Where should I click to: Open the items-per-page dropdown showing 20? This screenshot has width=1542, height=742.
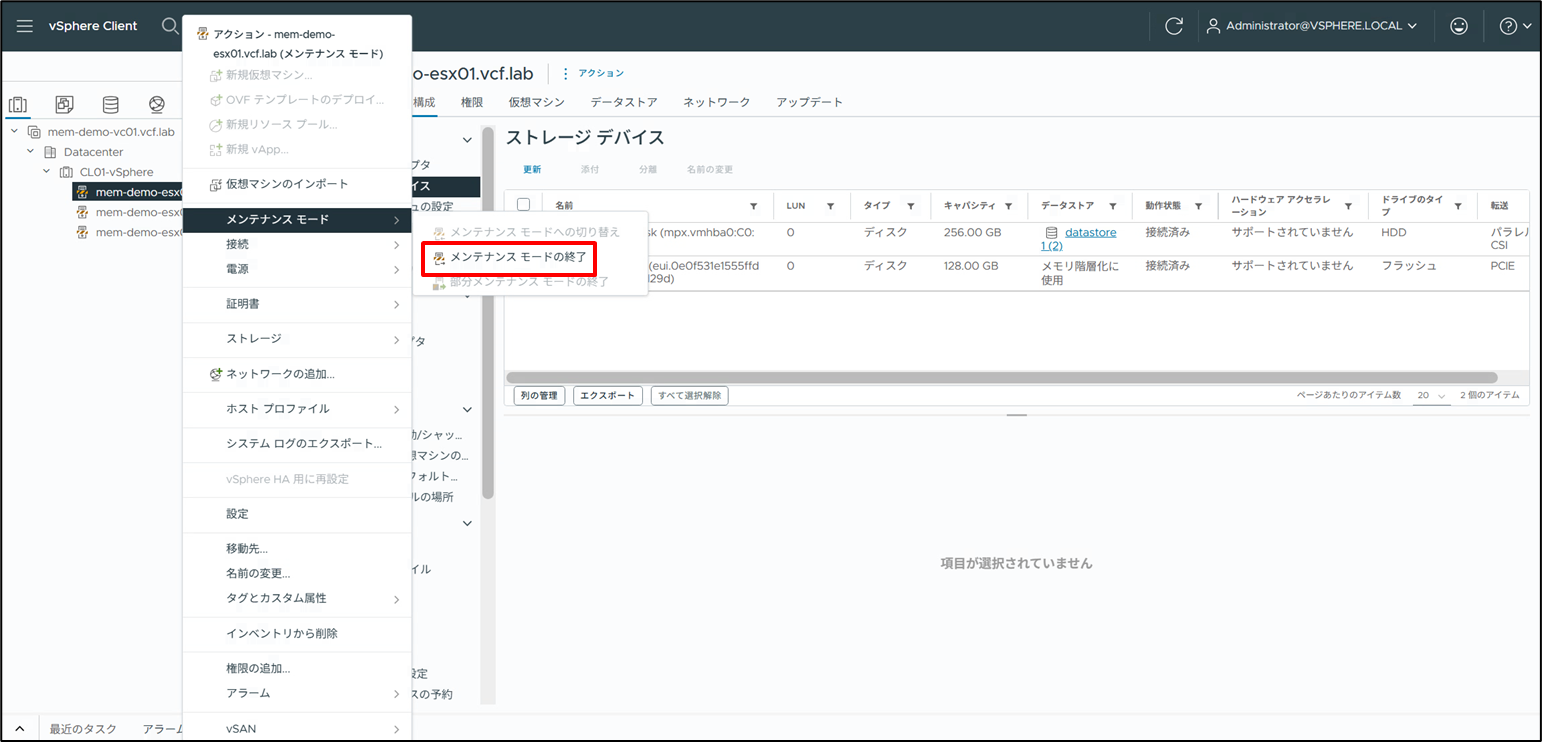pyautogui.click(x=1430, y=395)
